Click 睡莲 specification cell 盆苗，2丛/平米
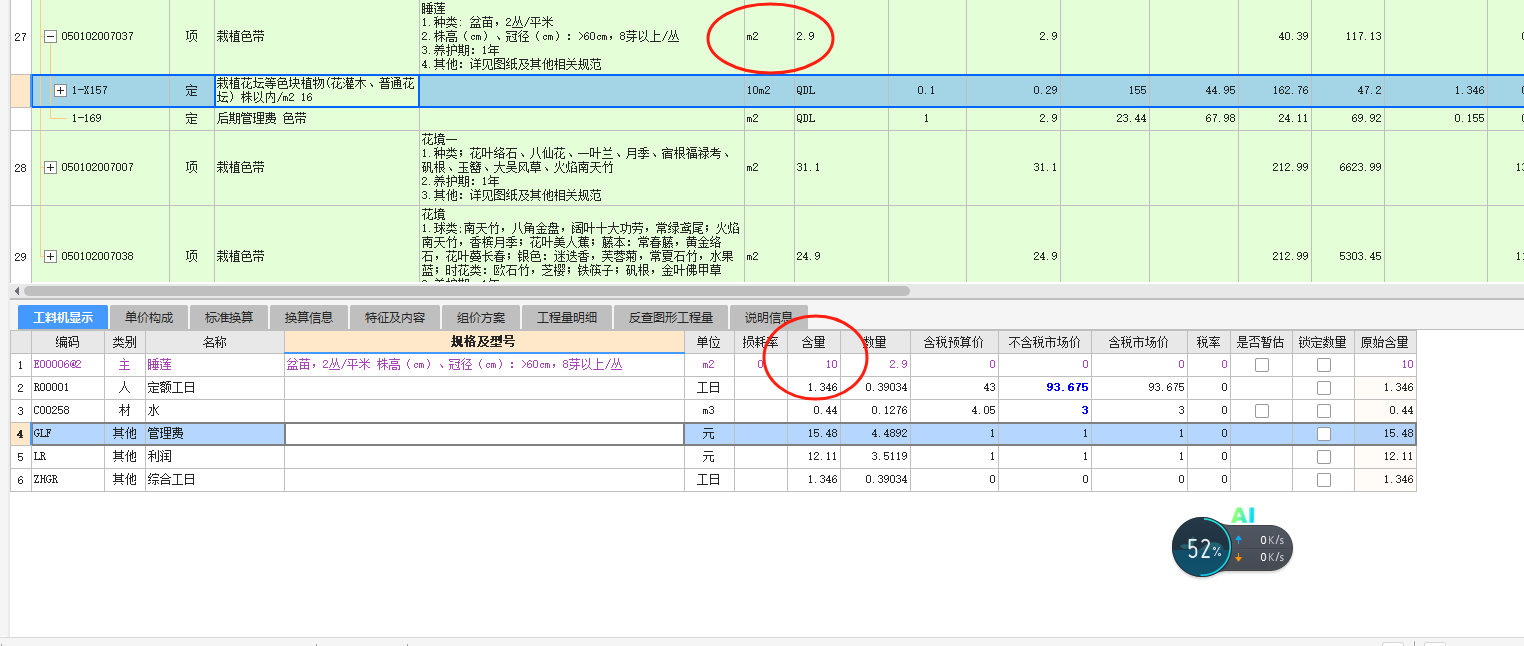The width and height of the screenshot is (1524, 646). [x=485, y=365]
